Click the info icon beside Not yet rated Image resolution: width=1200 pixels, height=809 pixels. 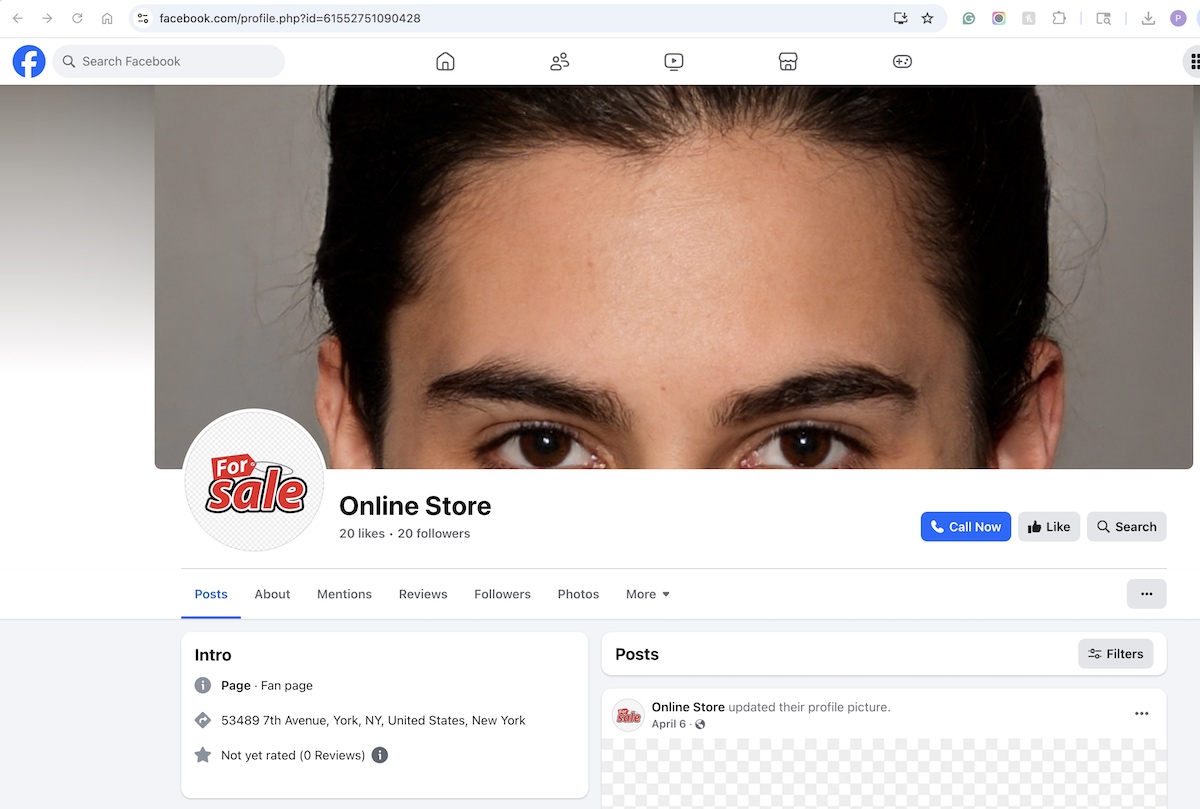(x=380, y=755)
